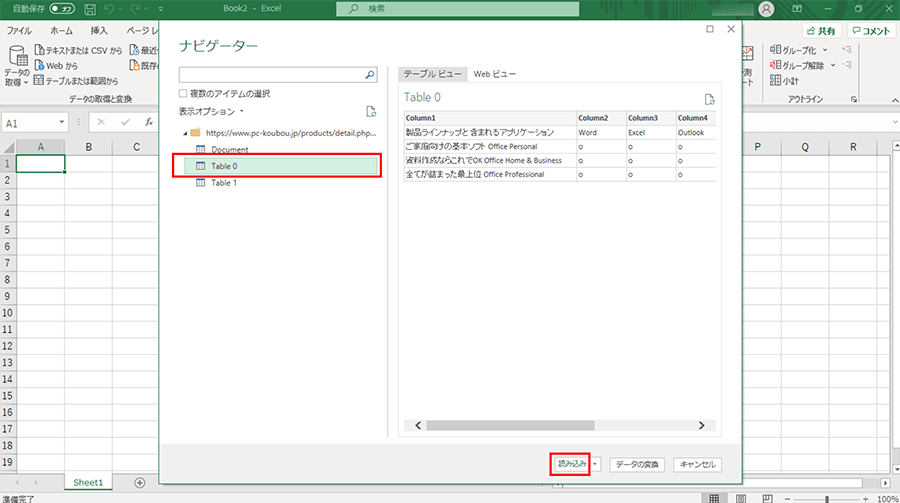
Task: Maximize the Navigator dialog
Action: tap(710, 29)
